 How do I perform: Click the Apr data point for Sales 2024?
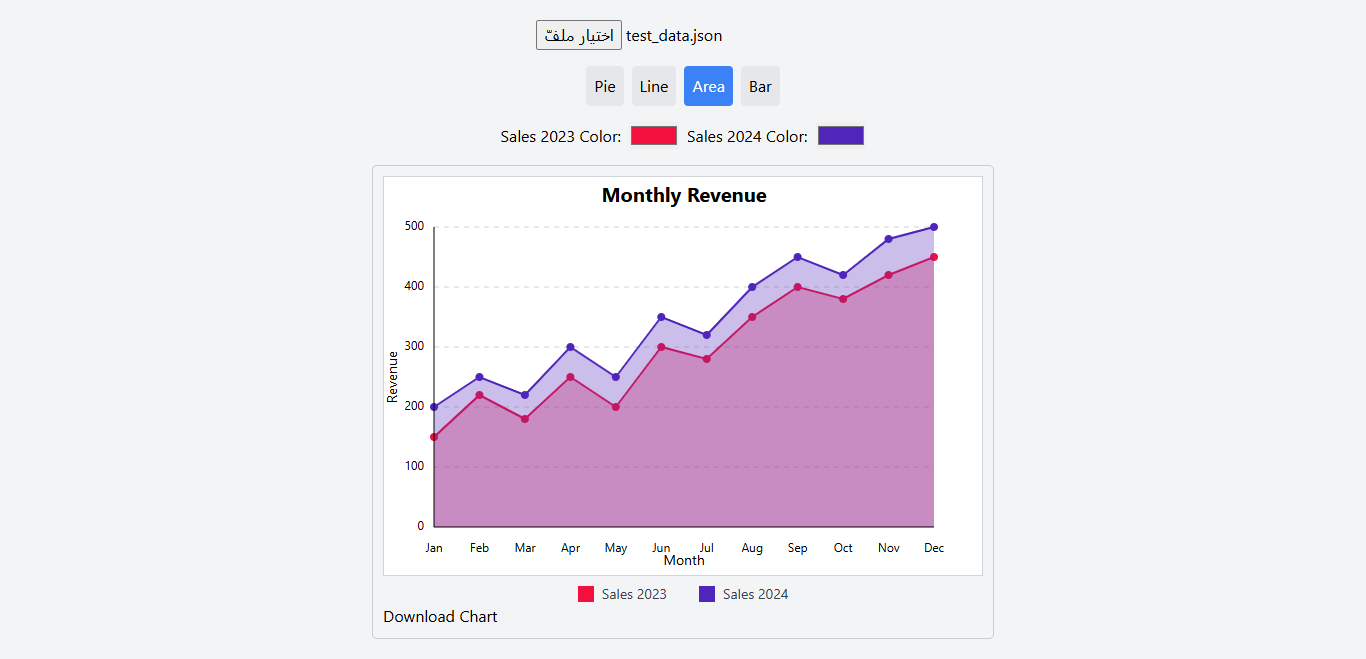coord(570,347)
